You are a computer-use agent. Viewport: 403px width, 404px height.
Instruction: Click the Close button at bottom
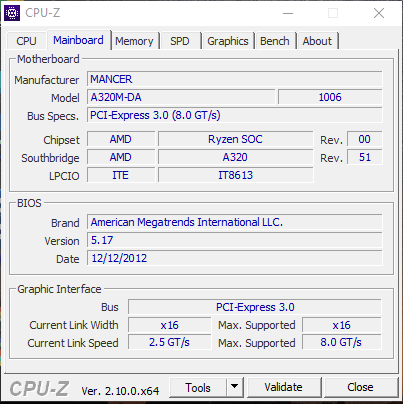(360, 387)
